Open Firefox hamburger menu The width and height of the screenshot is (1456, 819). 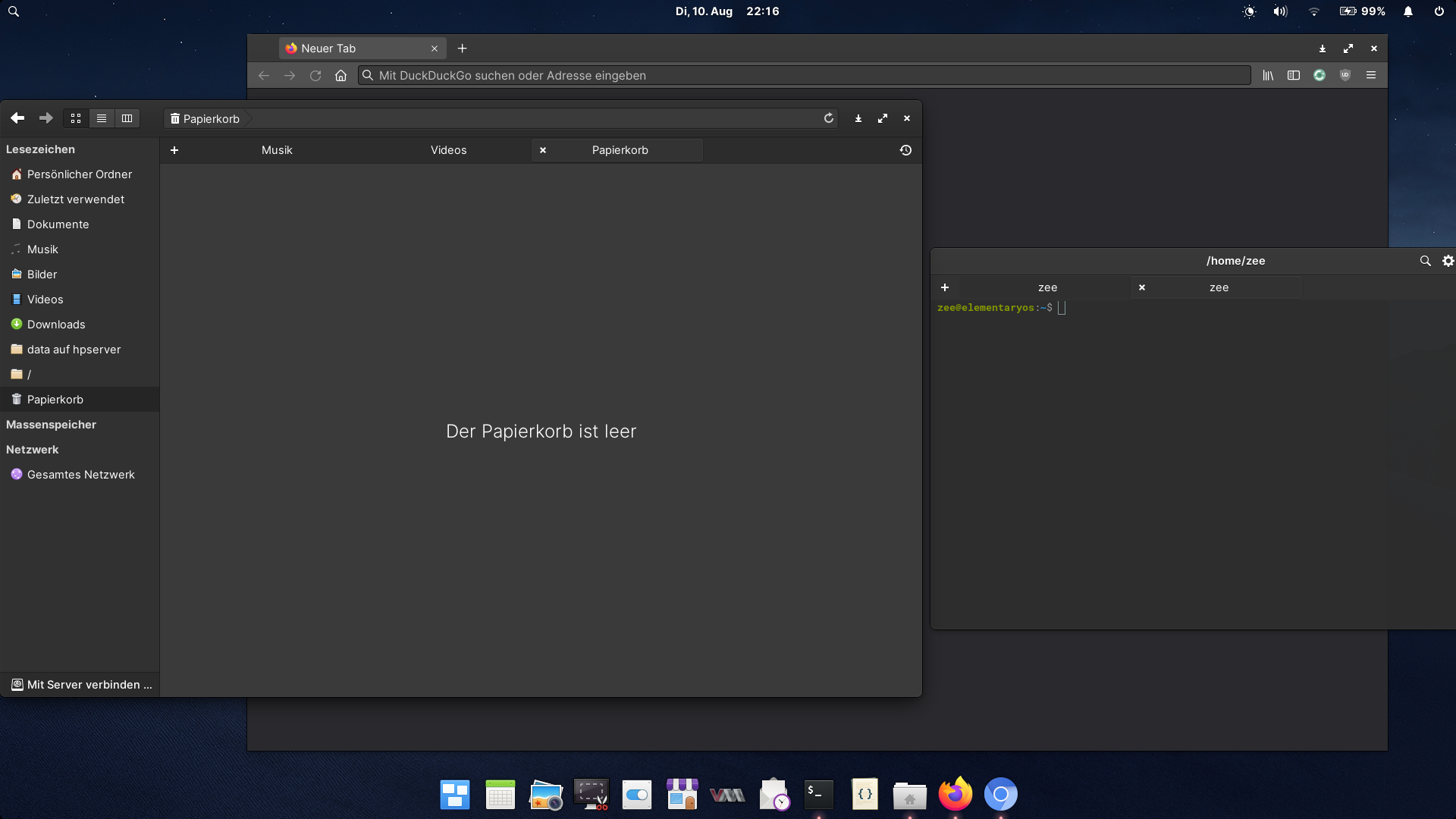[x=1371, y=75]
